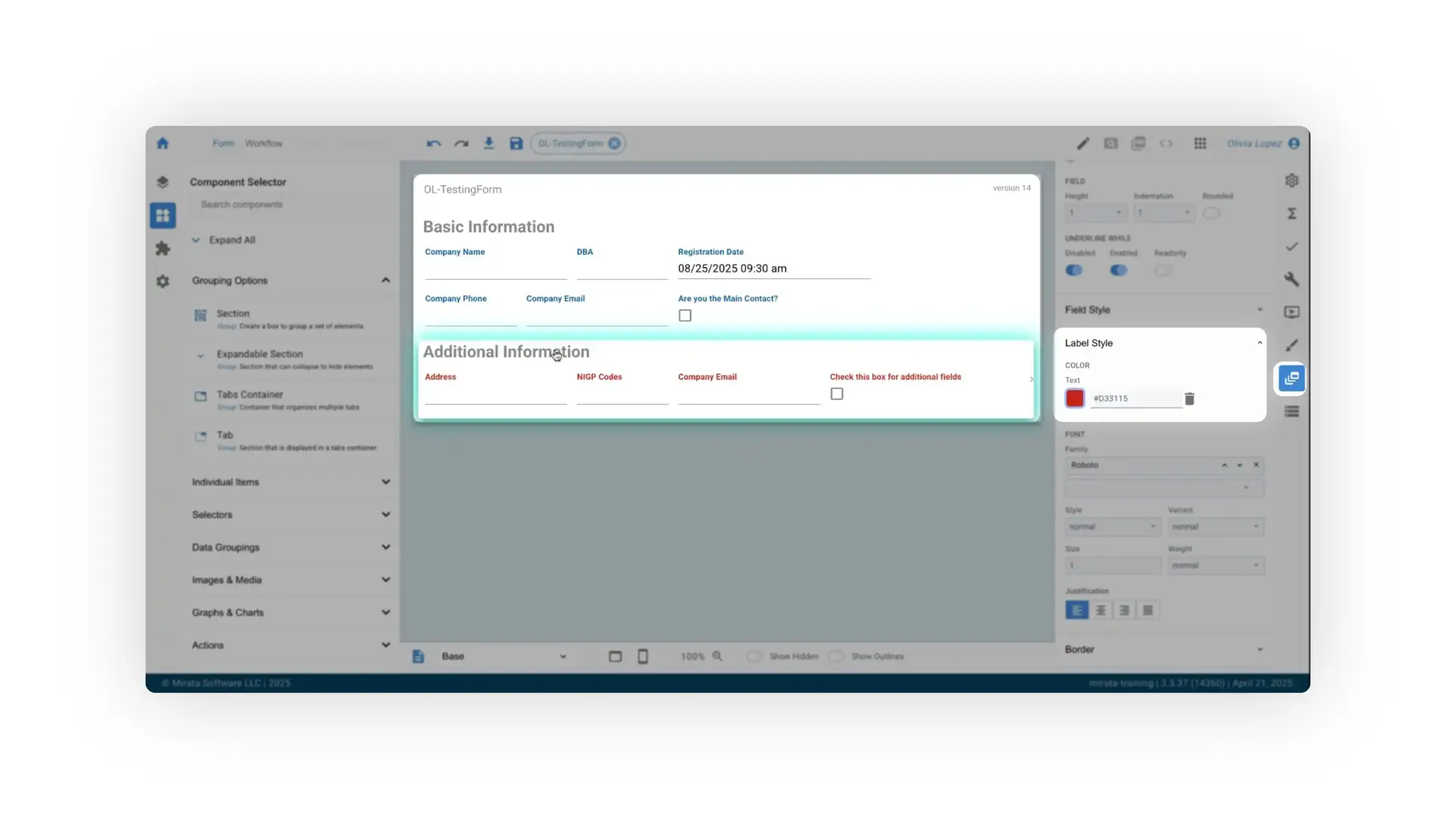The height and width of the screenshot is (819, 1456).
Task: Switch to mobile preview using phone icon
Action: 642,656
